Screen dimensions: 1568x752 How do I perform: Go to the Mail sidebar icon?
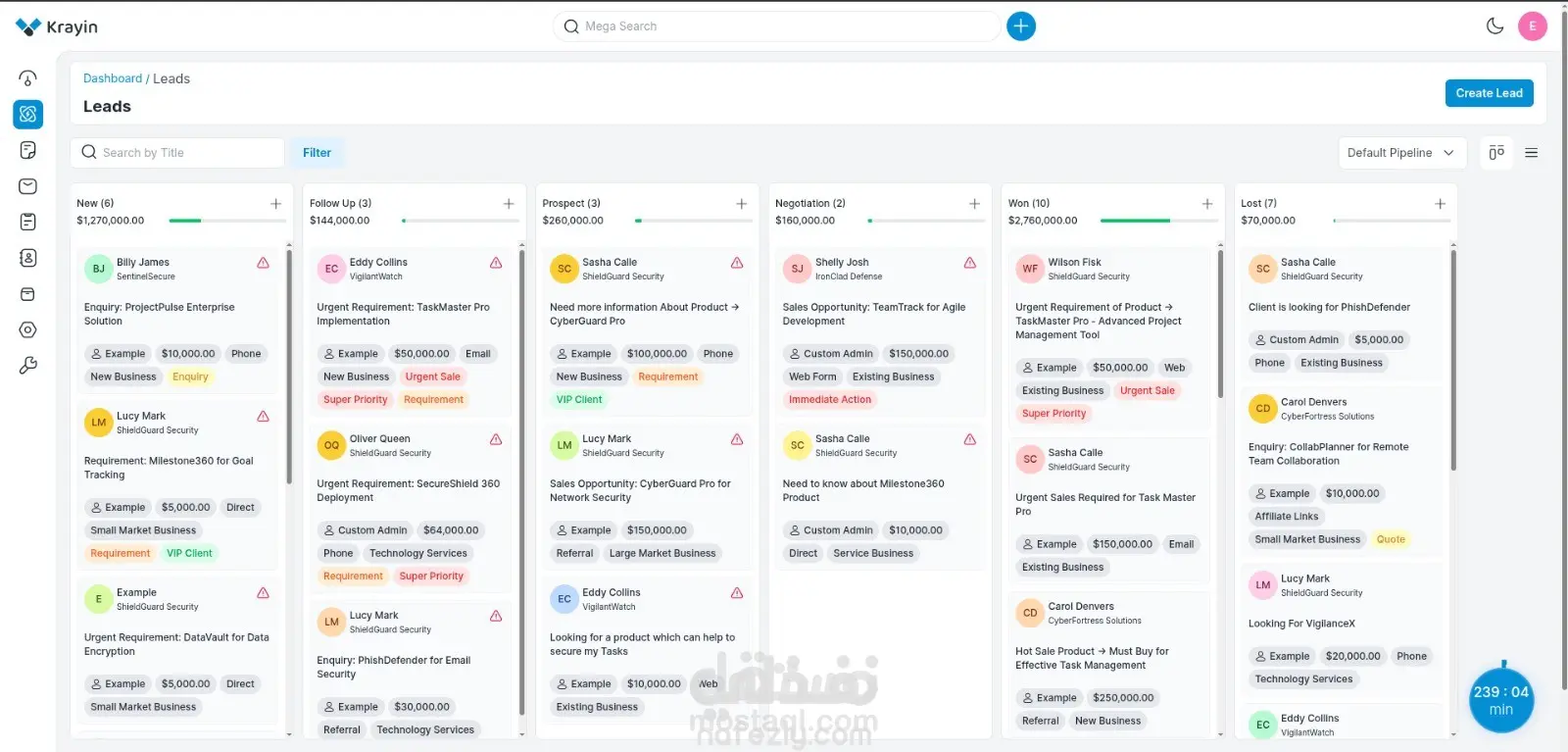coord(28,186)
